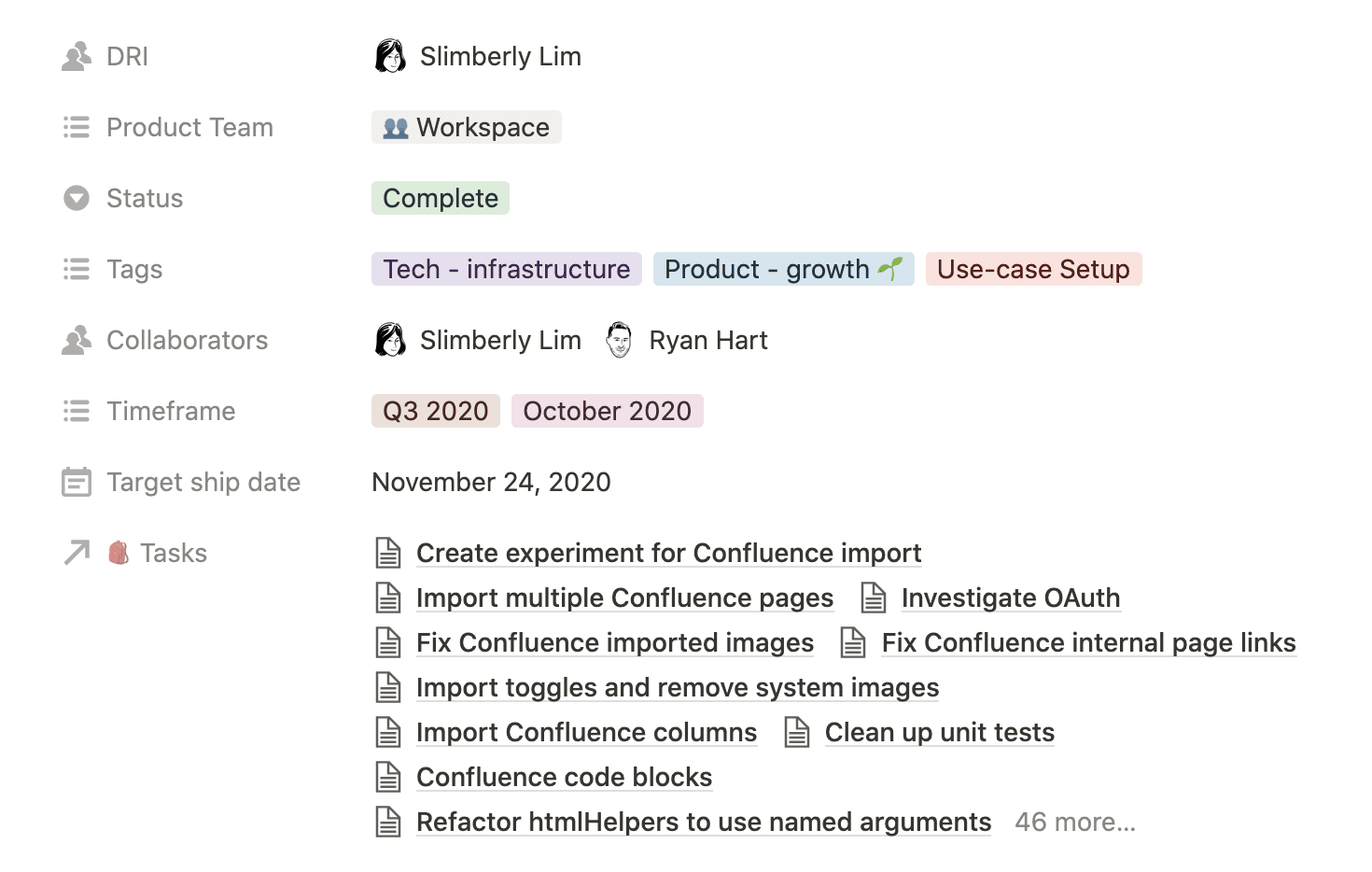Viewport: 1372px width, 872px height.
Task: Click the Tags property list icon
Action: [x=76, y=269]
